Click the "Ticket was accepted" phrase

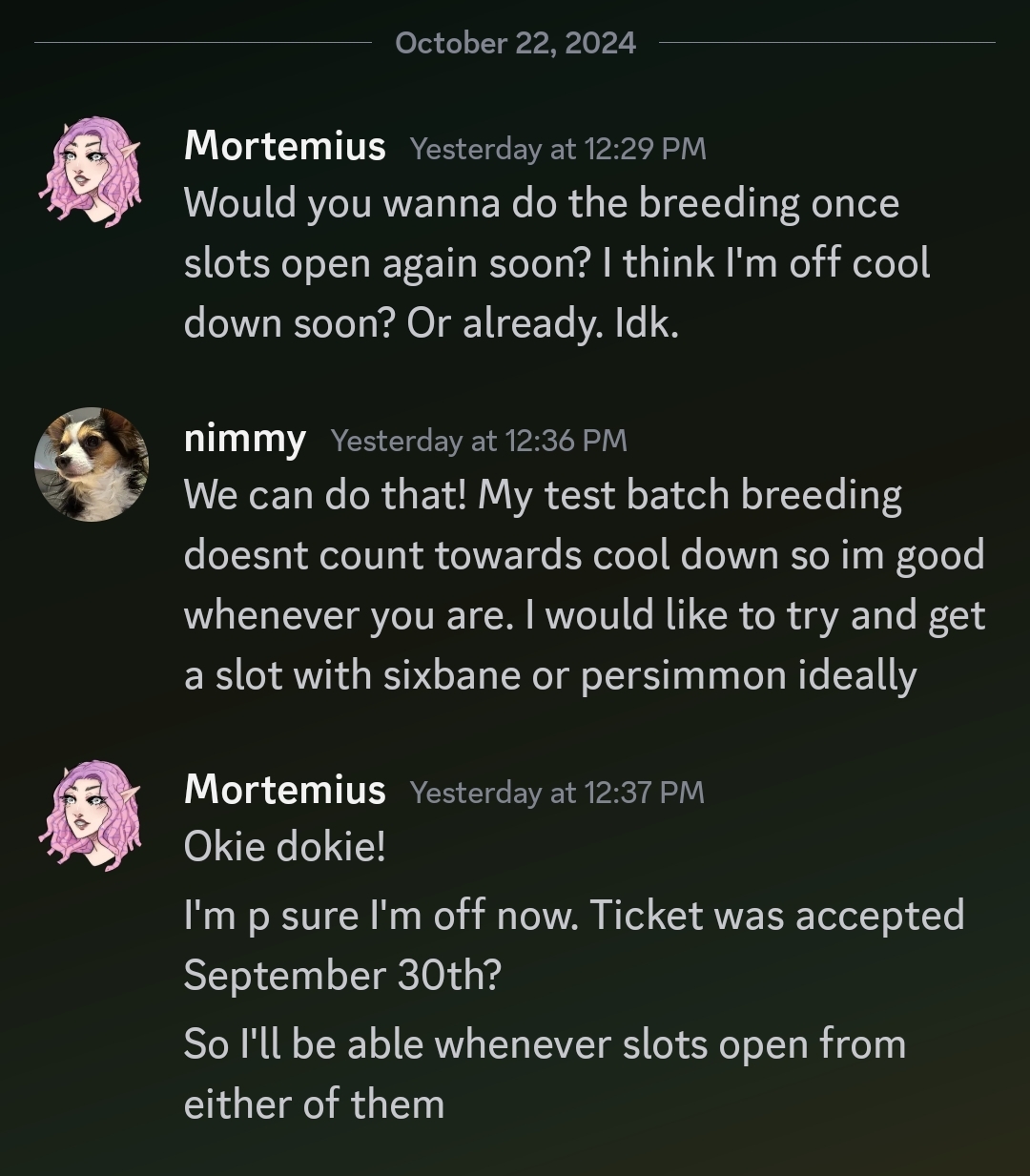tap(776, 916)
